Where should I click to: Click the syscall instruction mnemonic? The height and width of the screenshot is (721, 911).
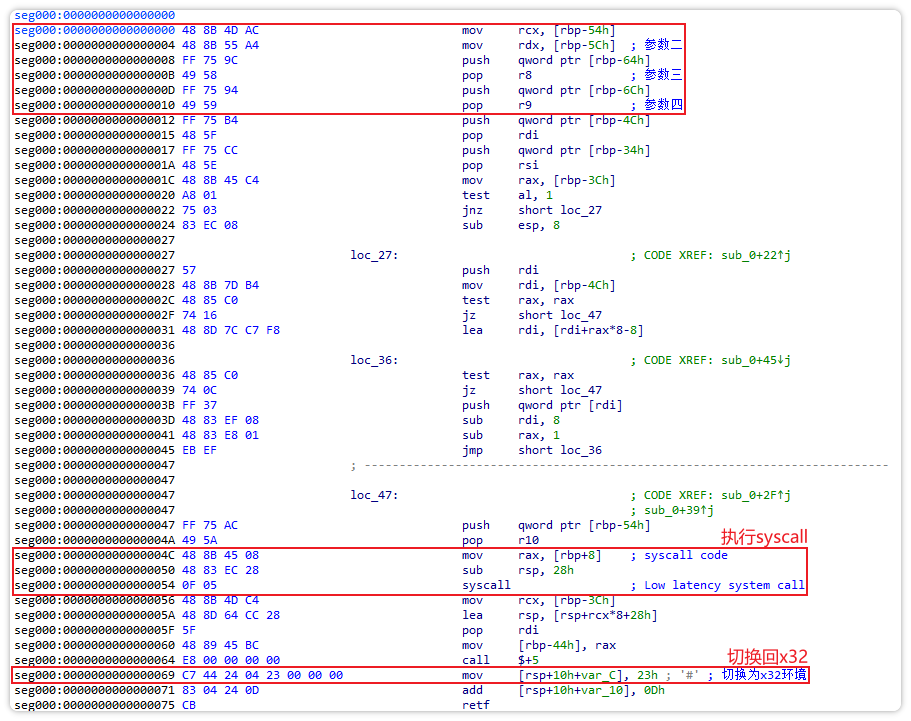[486, 585]
